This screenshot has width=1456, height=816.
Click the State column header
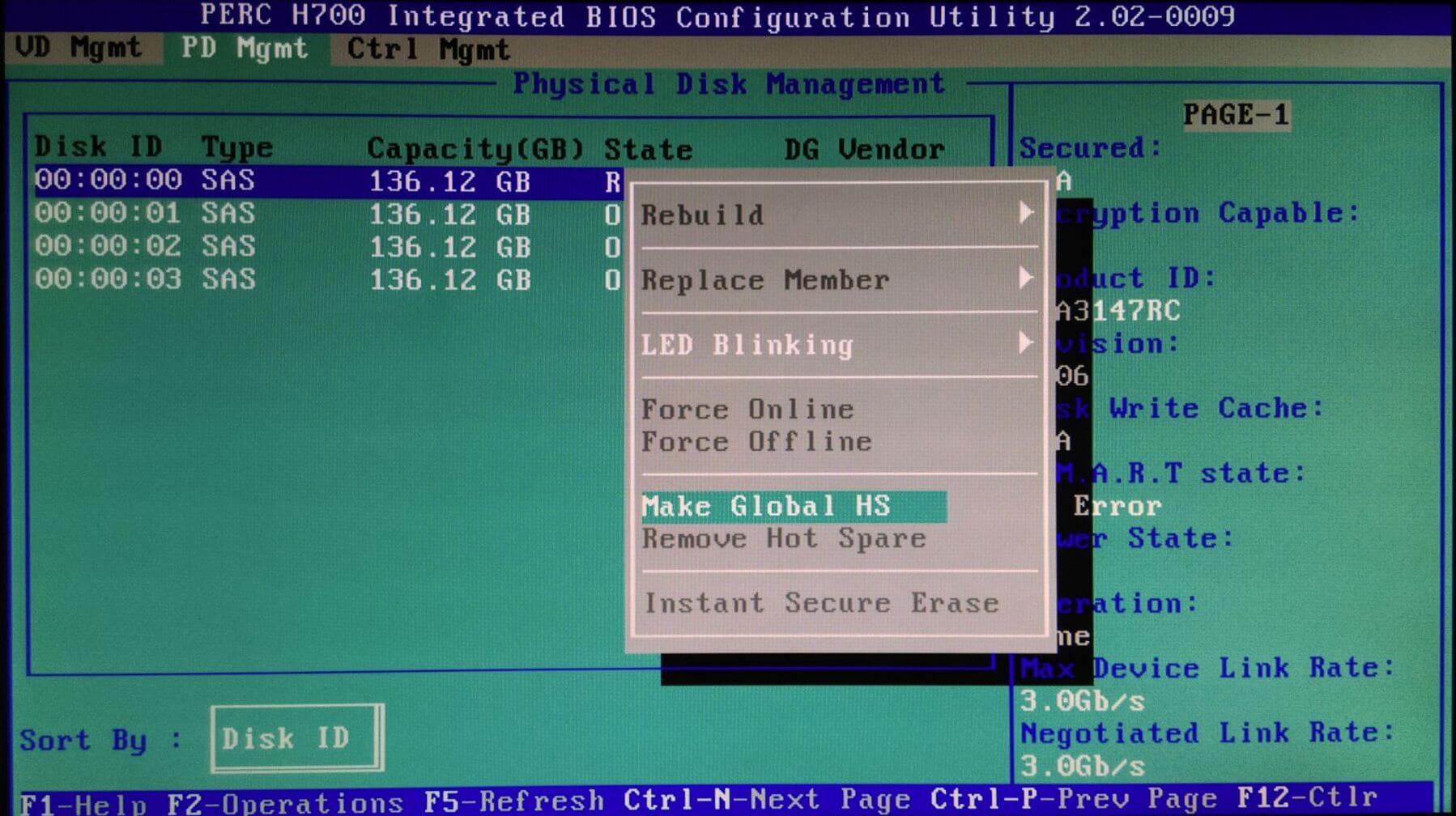click(648, 150)
